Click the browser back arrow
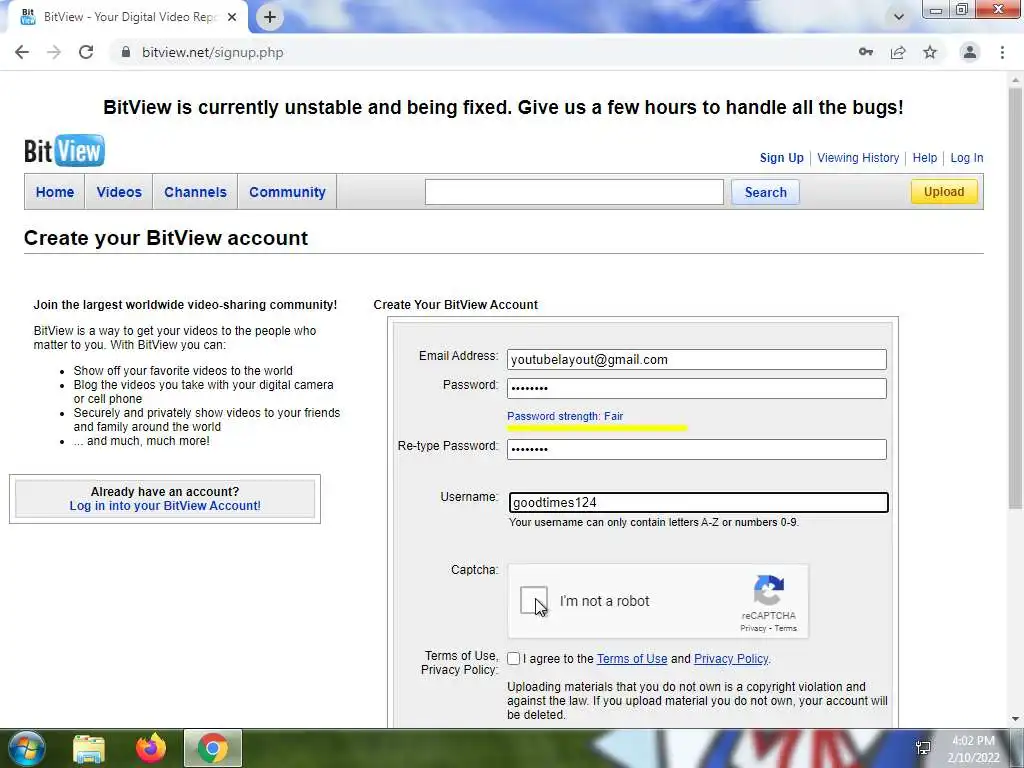1024x768 pixels. 22,52
